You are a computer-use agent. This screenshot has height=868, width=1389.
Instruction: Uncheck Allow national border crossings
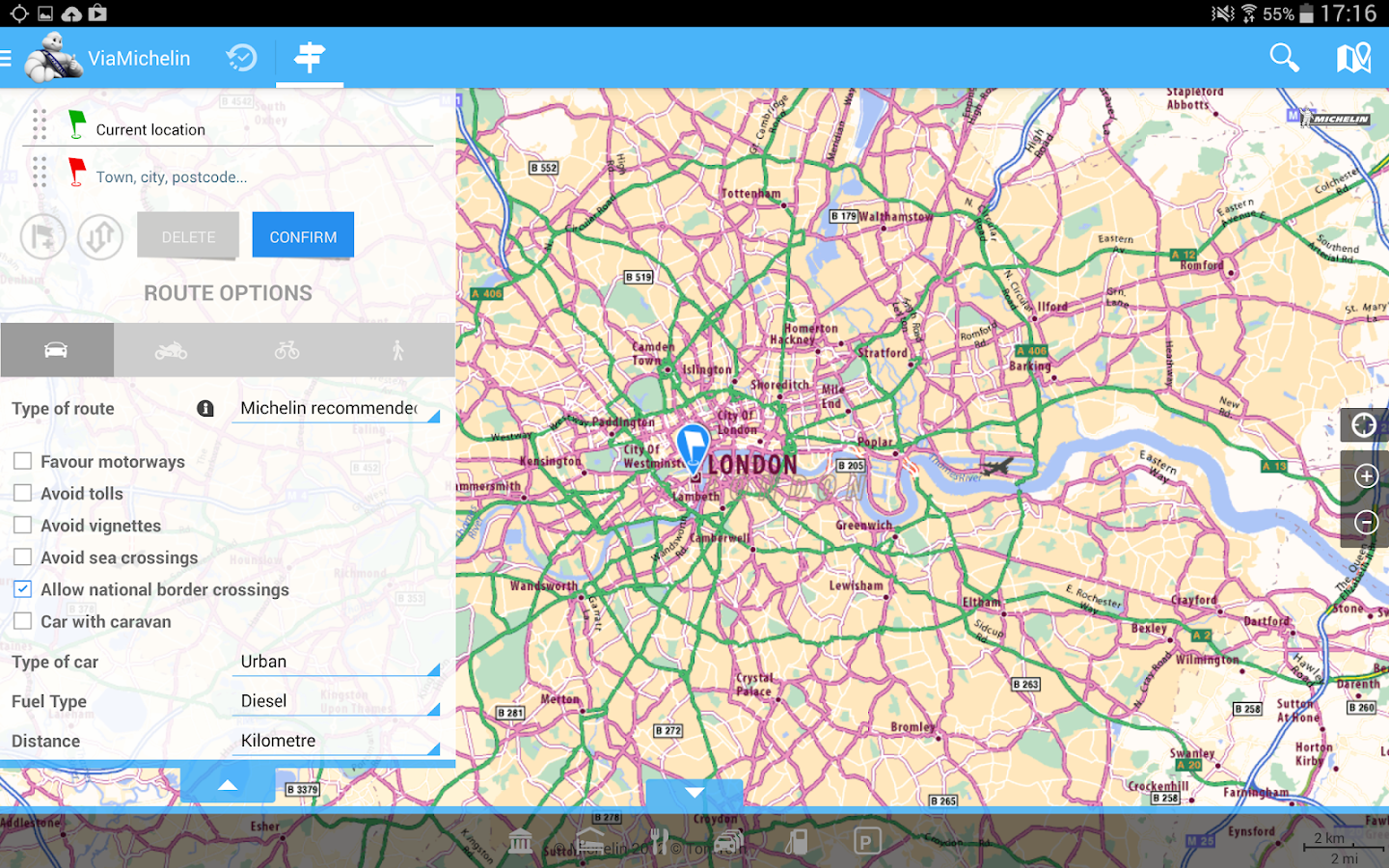tap(22, 589)
